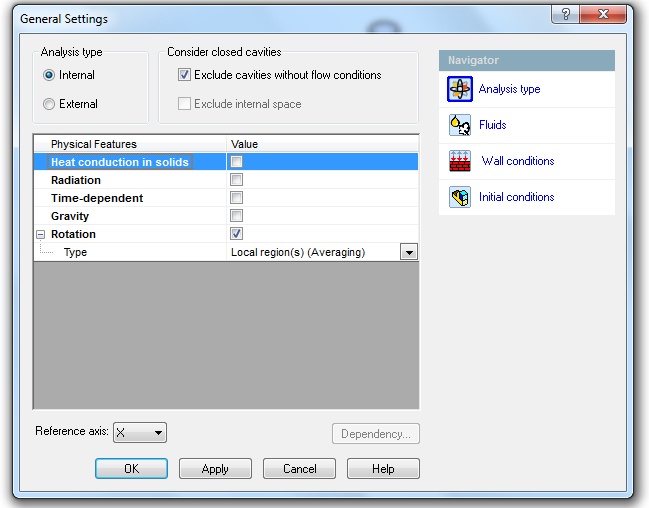
Task: Open the Reference axis dropdown
Action: coord(140,433)
